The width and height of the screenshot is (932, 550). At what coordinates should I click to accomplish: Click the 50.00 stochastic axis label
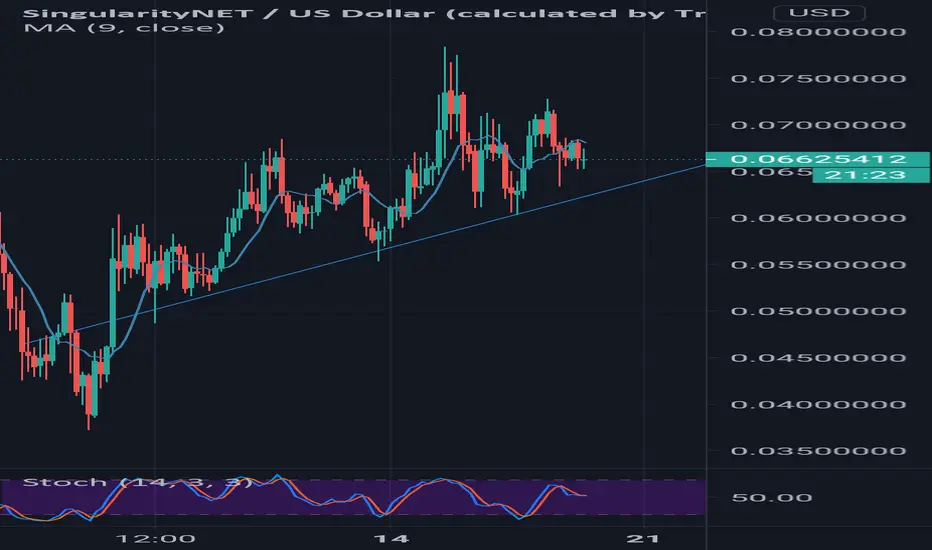[772, 498]
